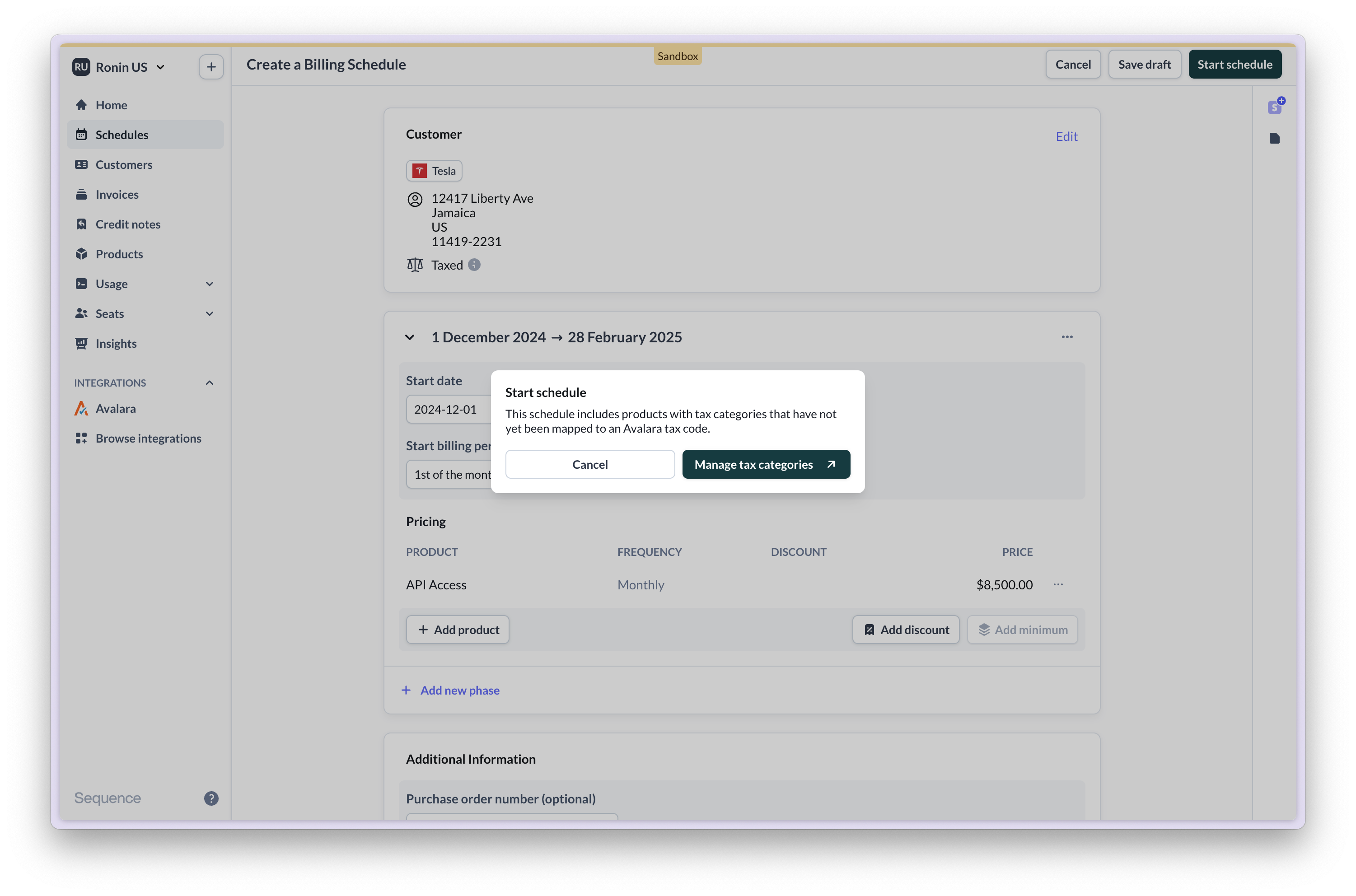Click the Customers card icon

tap(81, 164)
